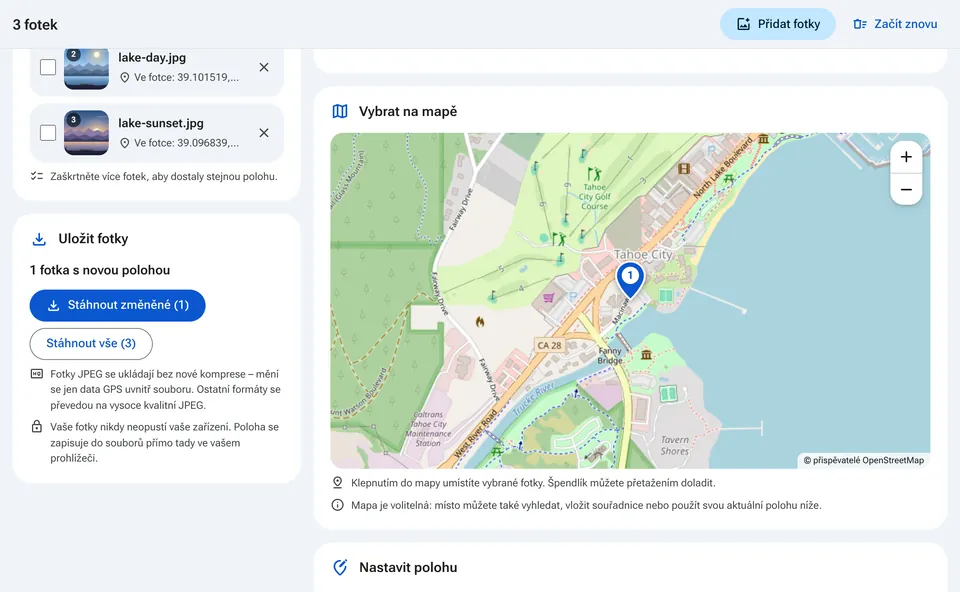Tick the lake-sunset.jpg checkbox

[48, 133]
